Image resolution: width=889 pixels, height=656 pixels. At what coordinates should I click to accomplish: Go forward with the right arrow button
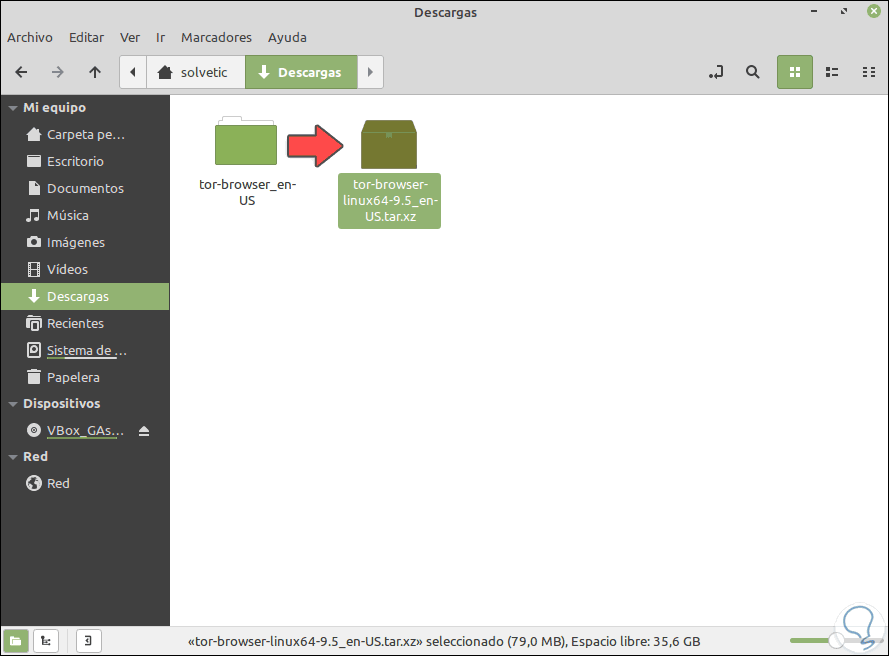point(58,72)
